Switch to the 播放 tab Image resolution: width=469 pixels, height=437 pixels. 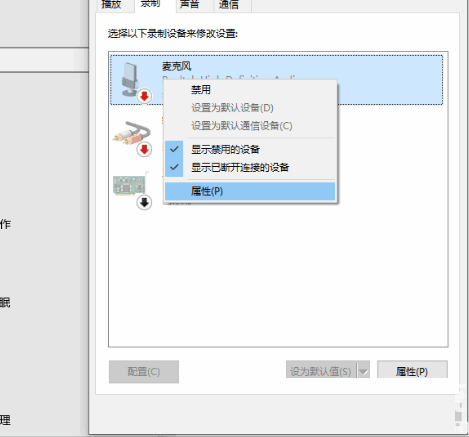pyautogui.click(x=111, y=5)
